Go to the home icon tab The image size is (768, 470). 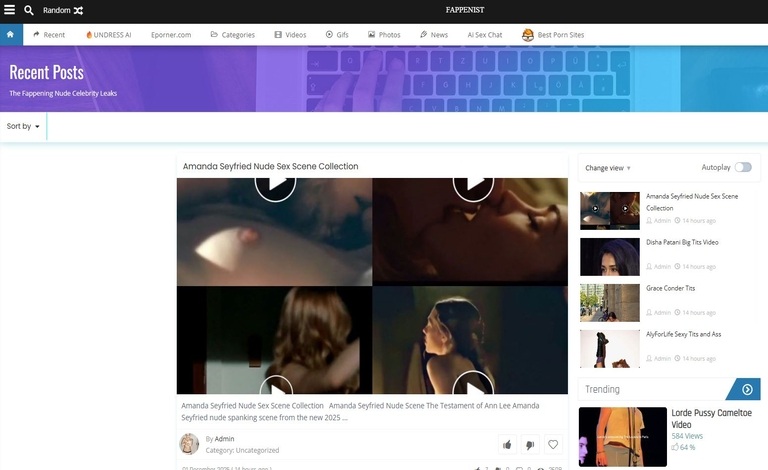10,34
